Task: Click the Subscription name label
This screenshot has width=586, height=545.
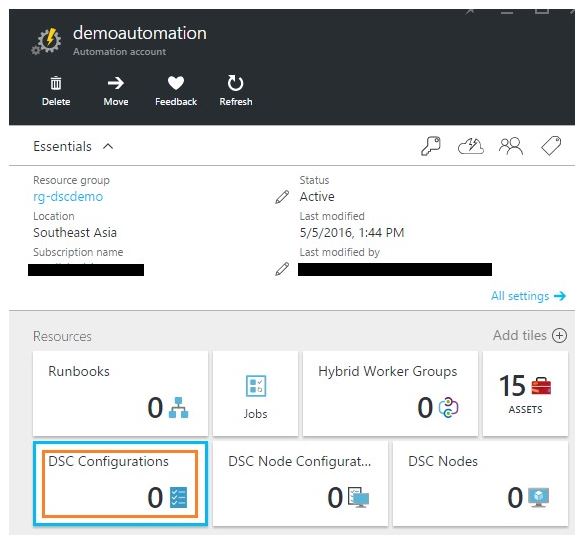Action: (x=78, y=252)
